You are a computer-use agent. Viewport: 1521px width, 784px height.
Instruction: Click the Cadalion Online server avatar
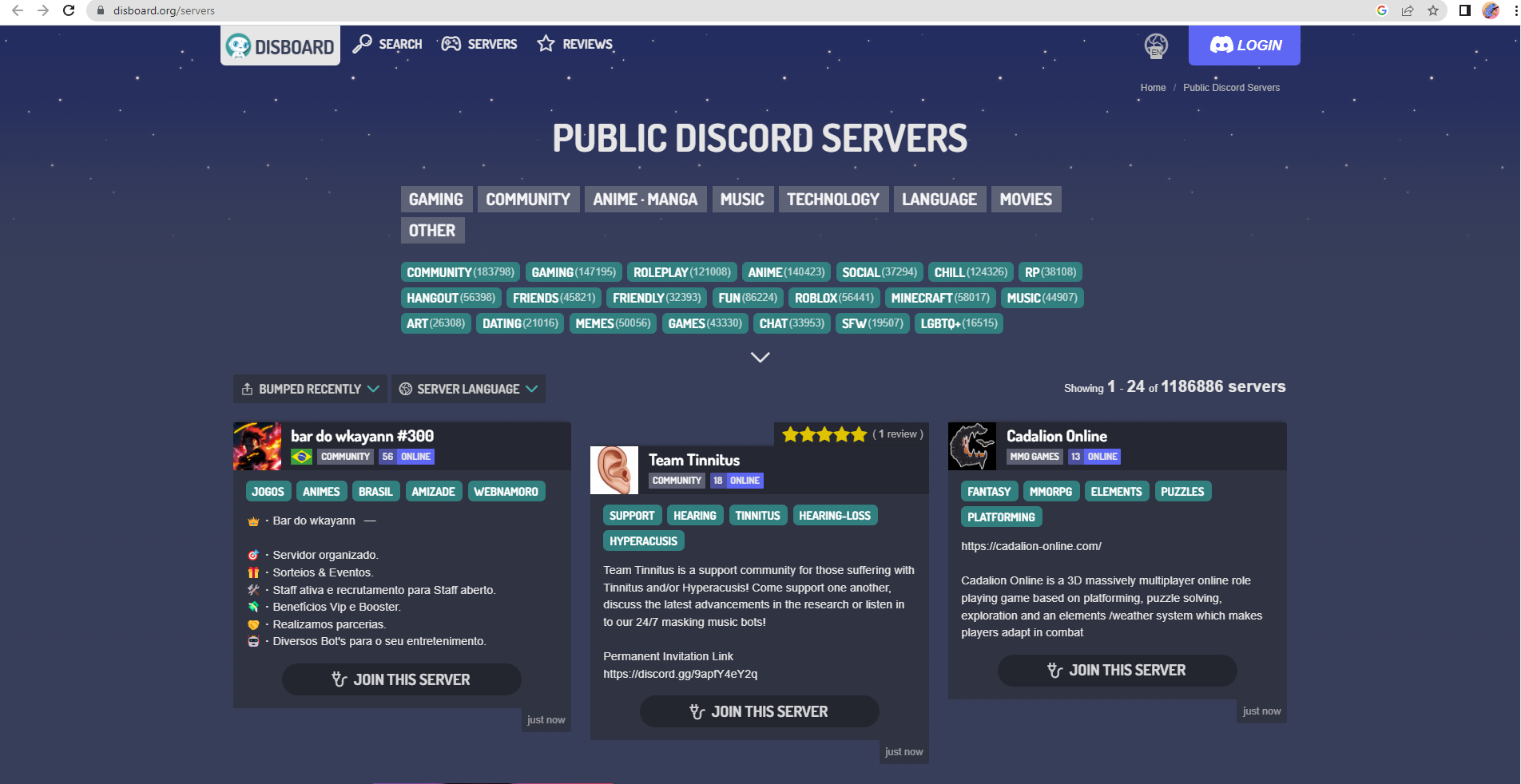(972, 446)
